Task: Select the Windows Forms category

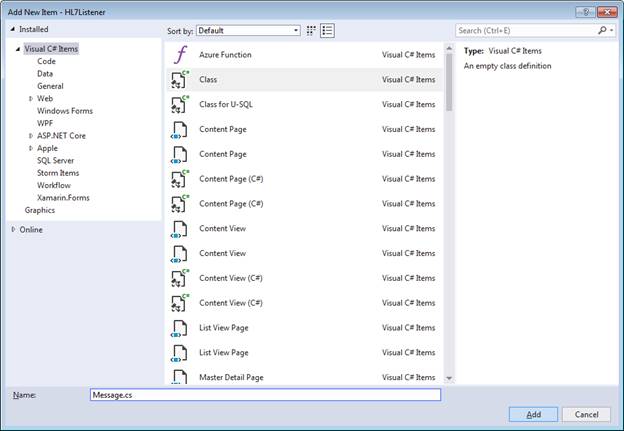Action: point(65,111)
